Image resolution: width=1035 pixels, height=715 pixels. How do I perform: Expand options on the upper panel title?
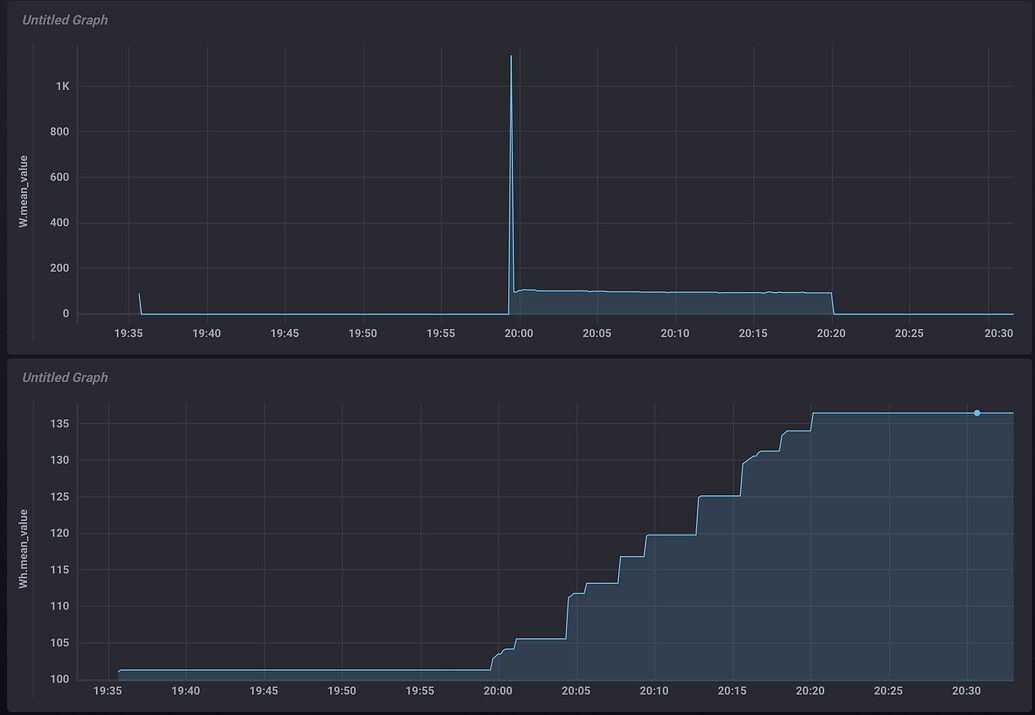pos(65,19)
